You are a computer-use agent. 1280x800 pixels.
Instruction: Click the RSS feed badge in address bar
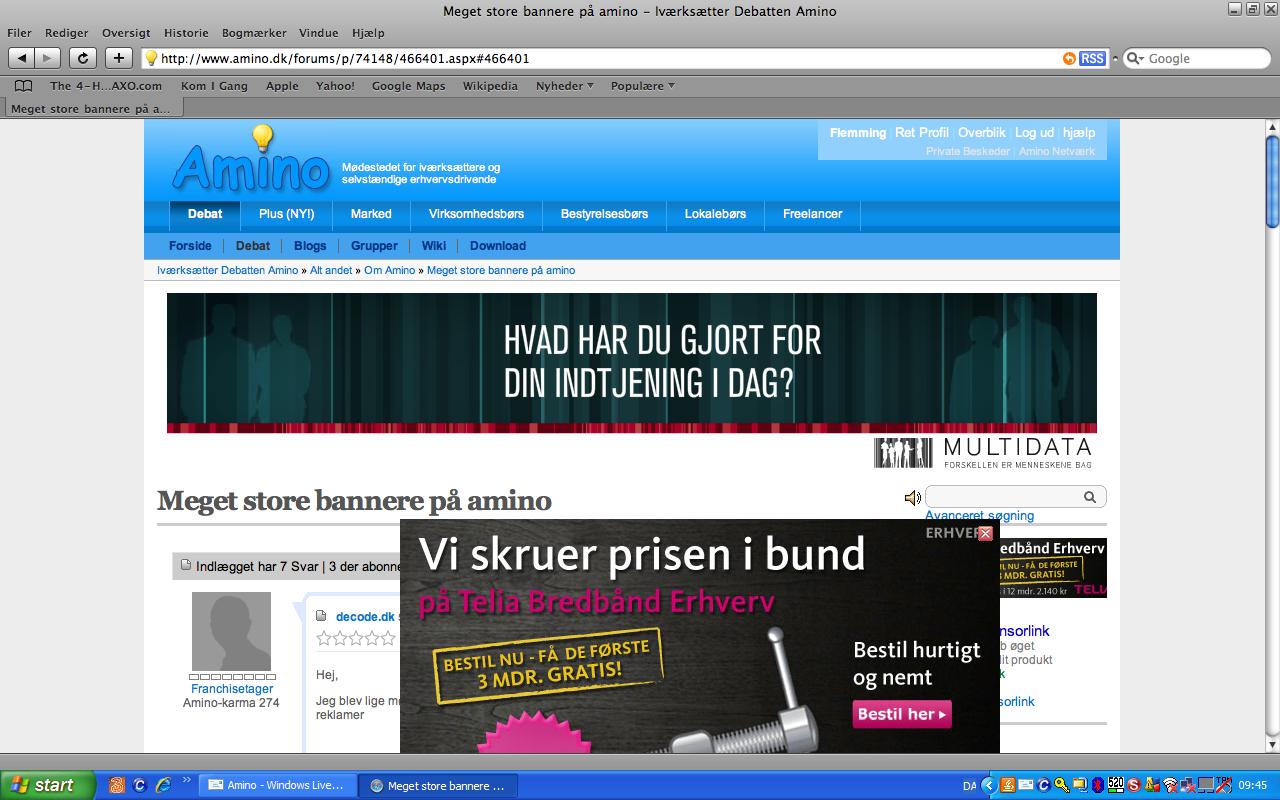pos(1092,58)
